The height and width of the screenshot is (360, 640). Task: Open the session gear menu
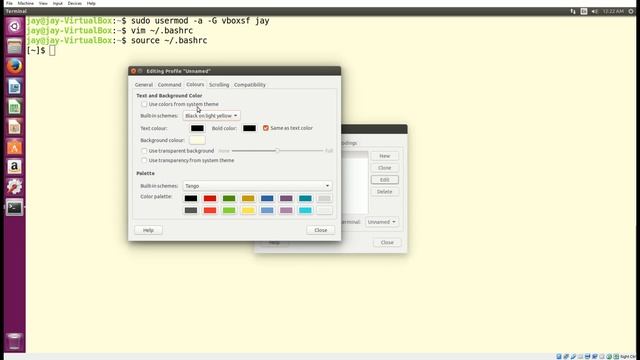[631, 11]
